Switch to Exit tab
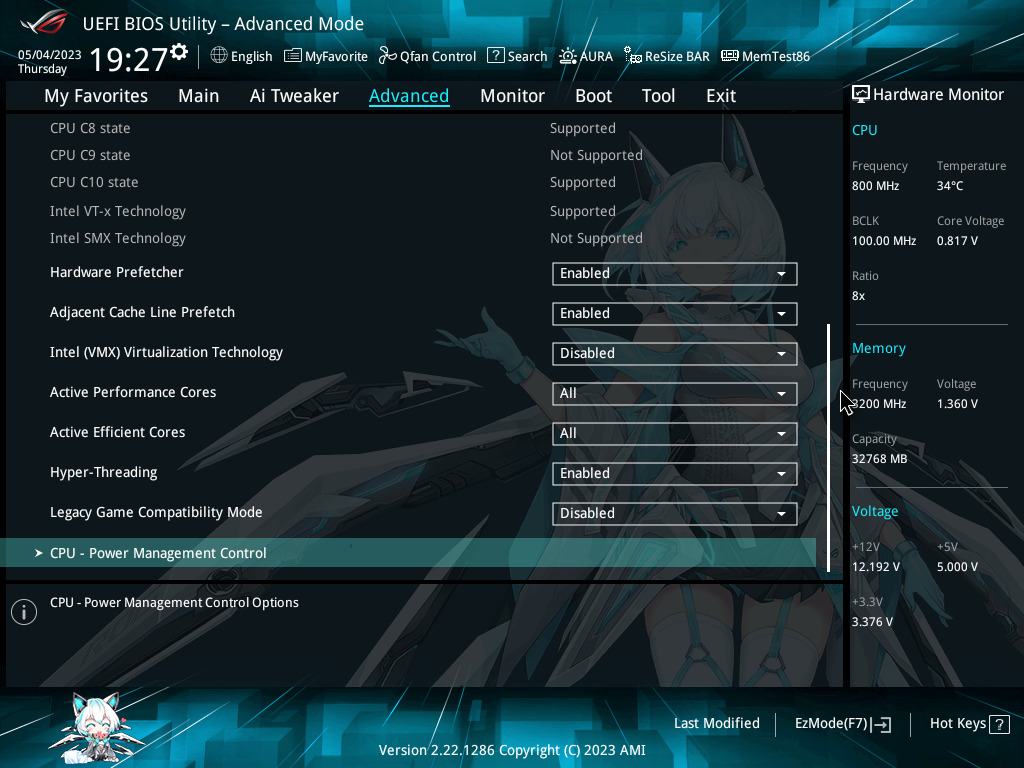1024x768 pixels. [x=721, y=96]
